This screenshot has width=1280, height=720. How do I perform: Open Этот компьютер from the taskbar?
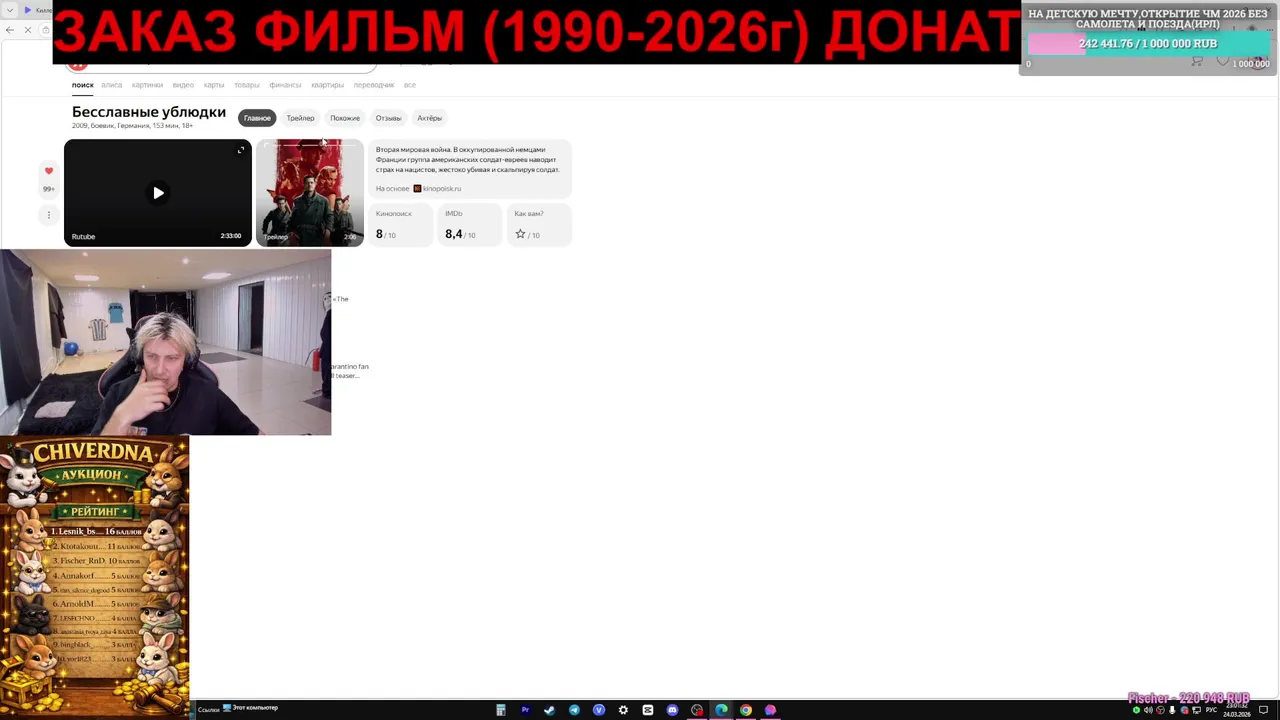(251, 708)
